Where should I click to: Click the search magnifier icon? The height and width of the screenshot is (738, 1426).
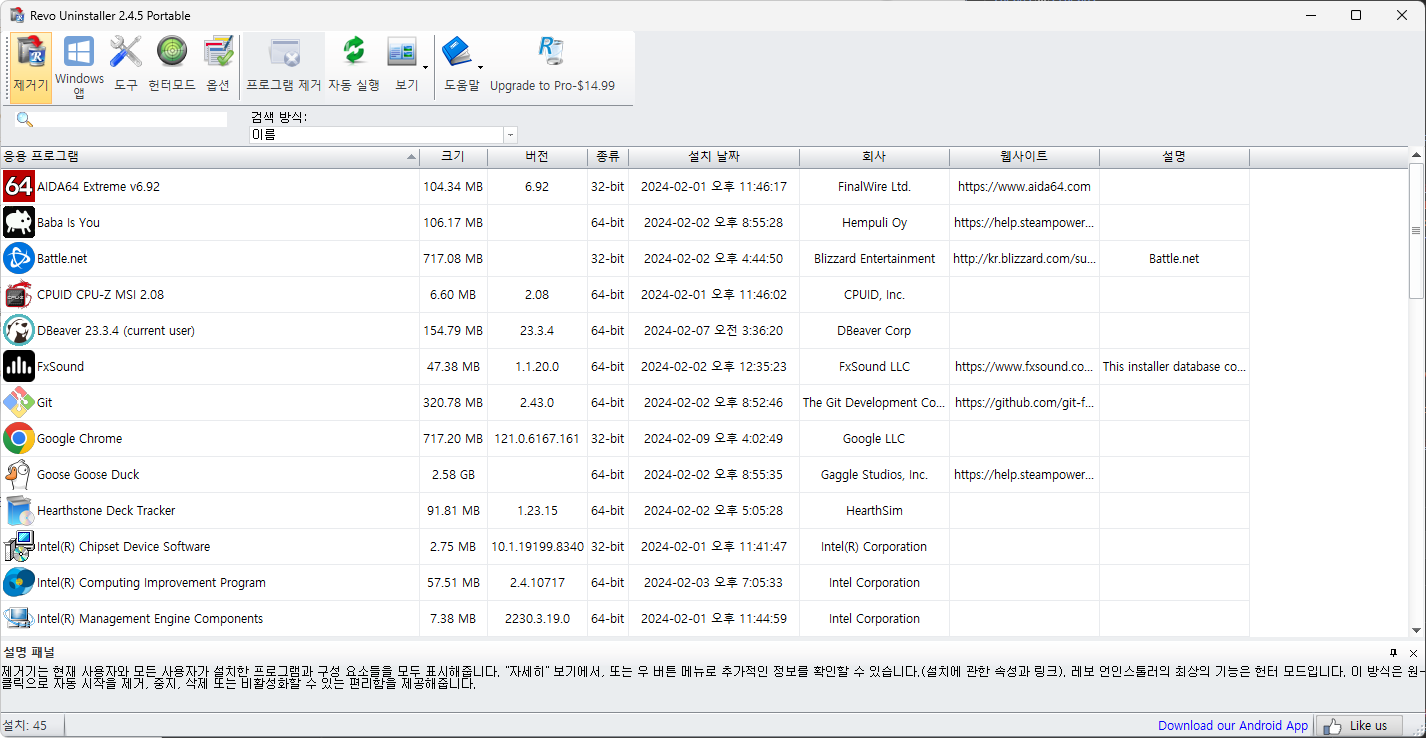click(25, 120)
